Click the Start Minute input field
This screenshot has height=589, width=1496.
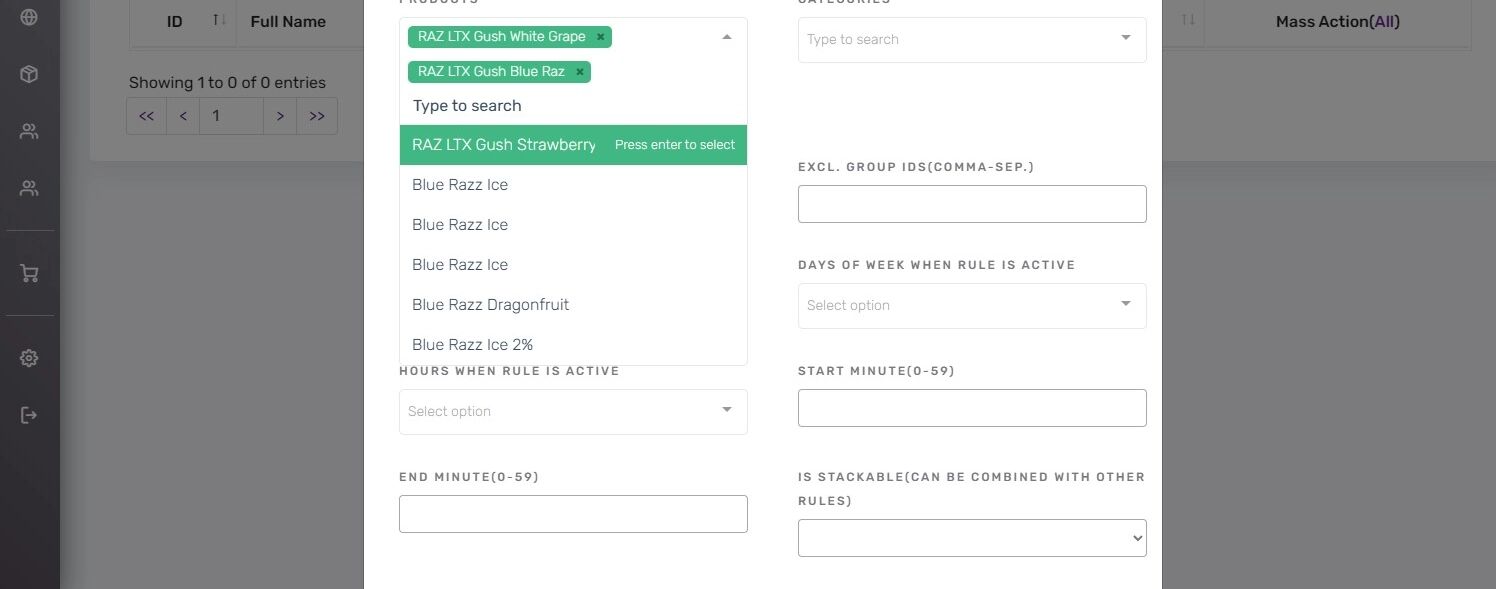tap(972, 408)
